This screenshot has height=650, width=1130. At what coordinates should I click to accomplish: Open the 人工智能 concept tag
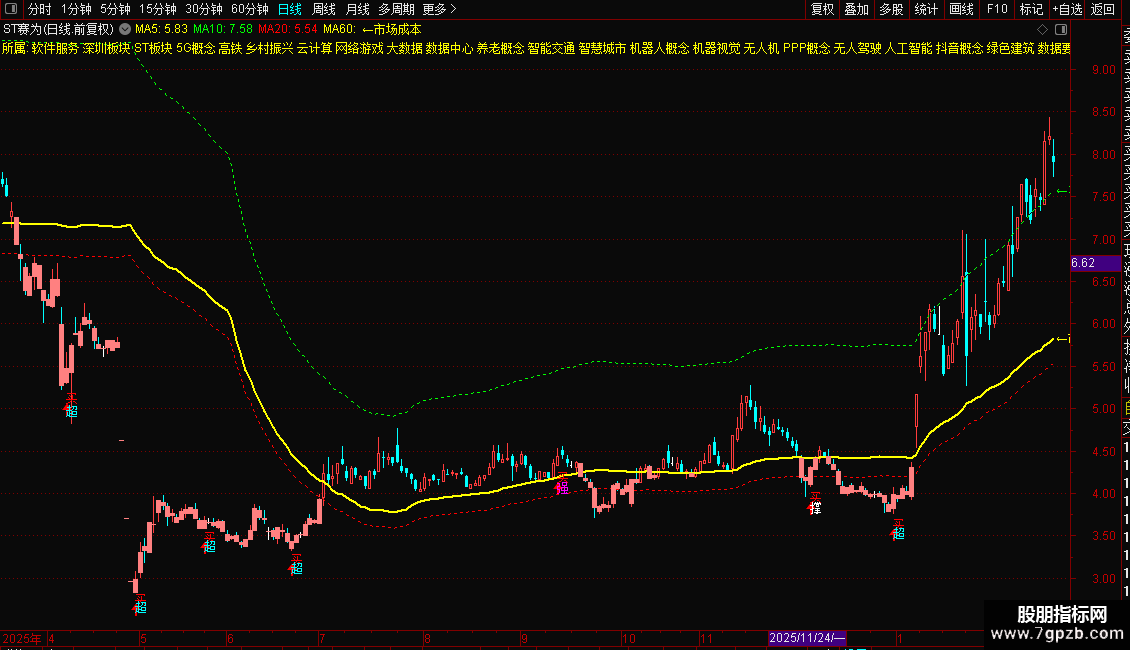[908, 48]
